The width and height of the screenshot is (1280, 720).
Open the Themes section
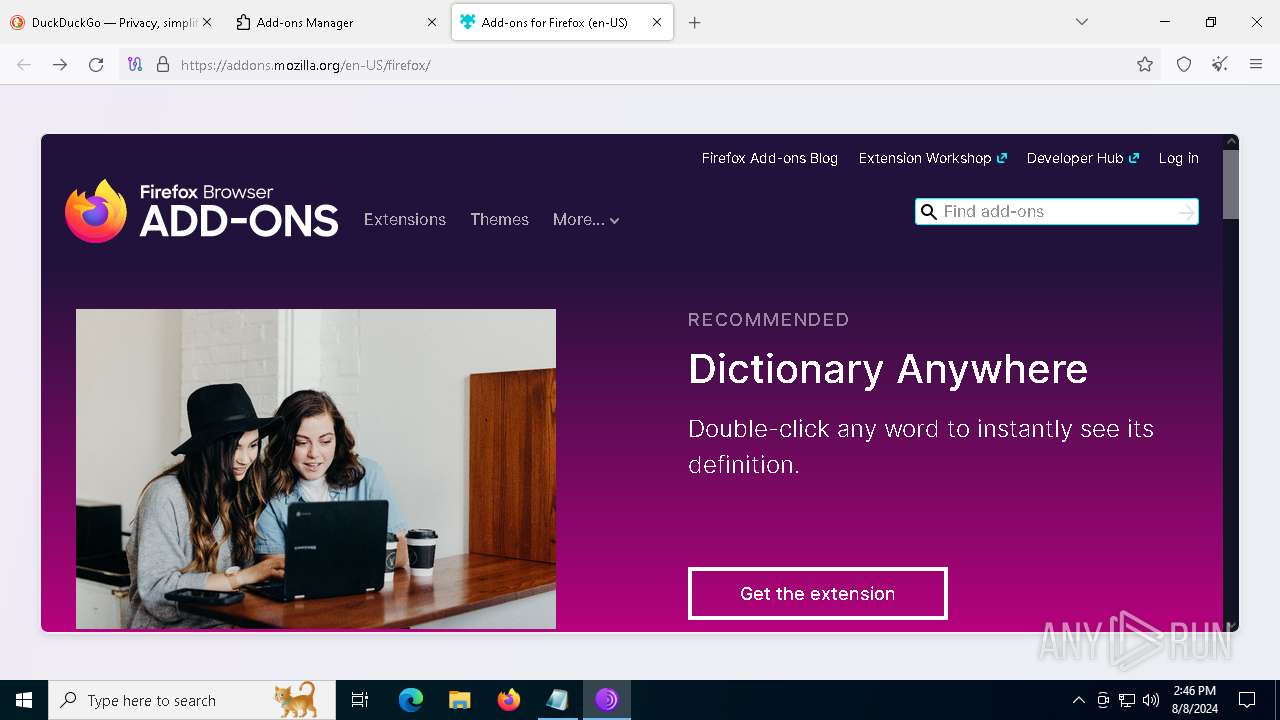point(500,219)
